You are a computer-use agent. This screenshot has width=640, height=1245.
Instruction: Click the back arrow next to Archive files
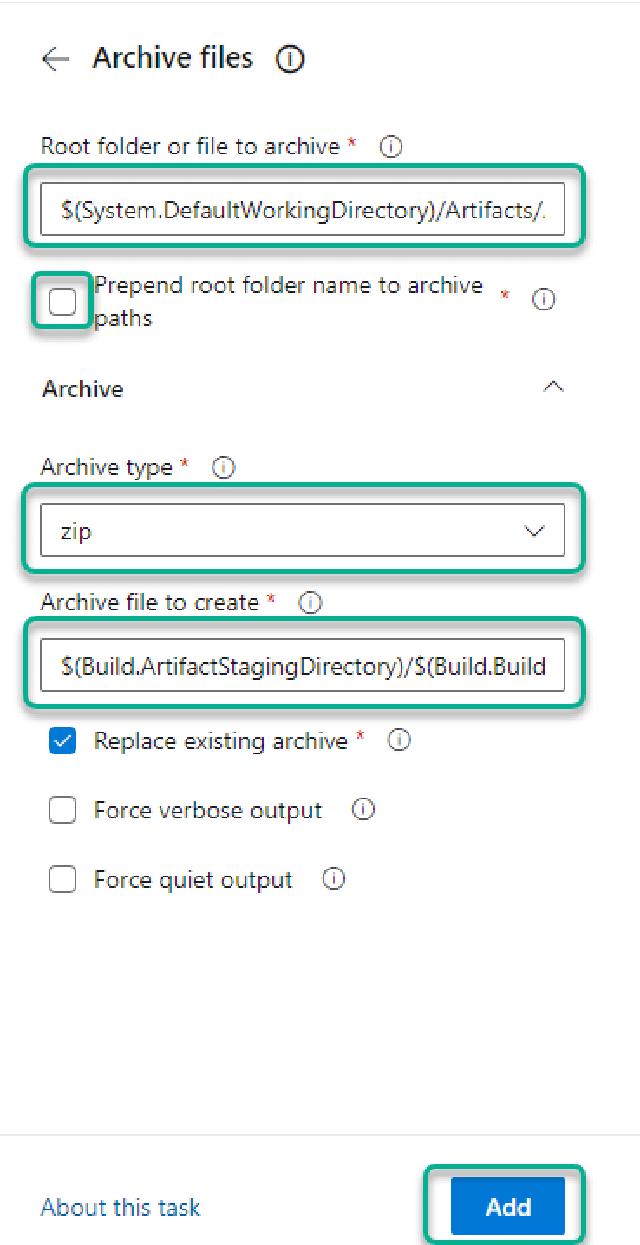coord(55,59)
